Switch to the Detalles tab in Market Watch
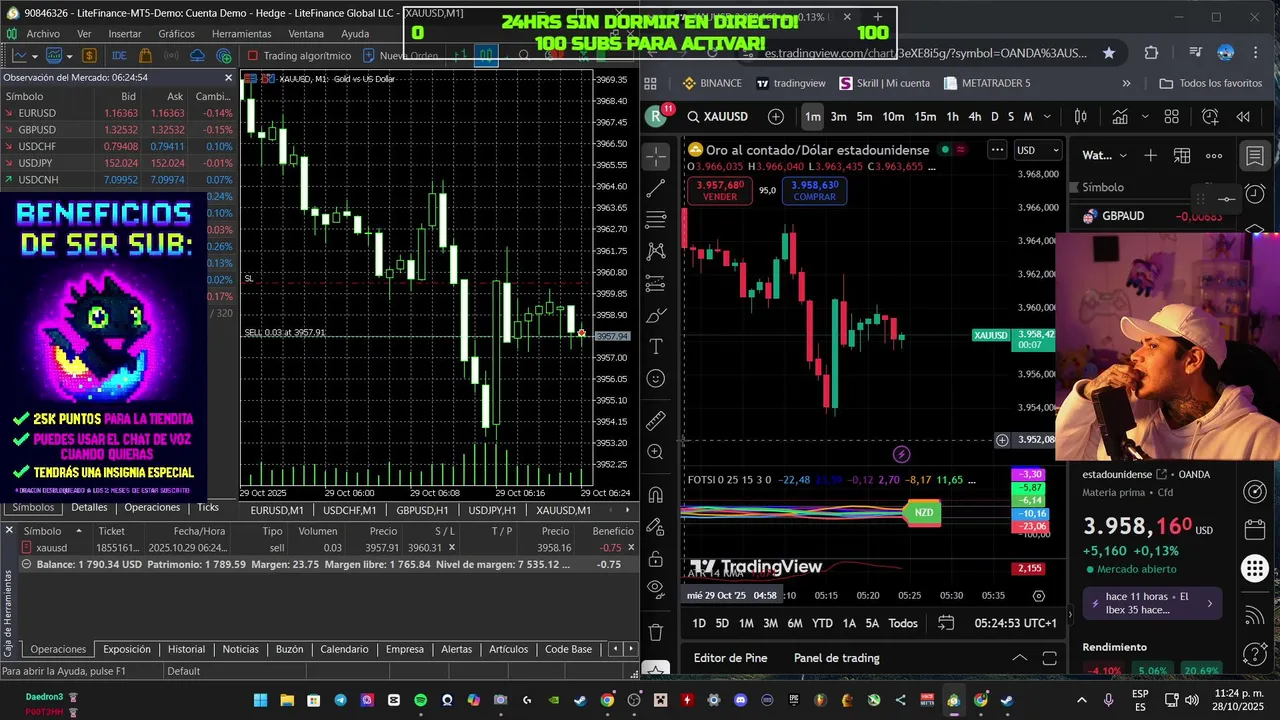This screenshot has width=1280, height=720. 89,507
